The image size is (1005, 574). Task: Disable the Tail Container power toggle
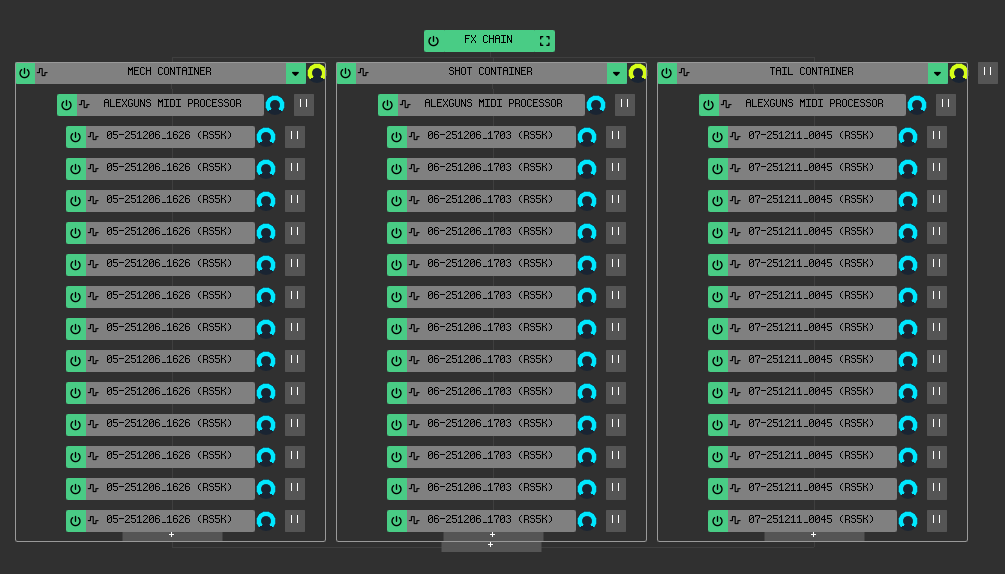(x=667, y=73)
